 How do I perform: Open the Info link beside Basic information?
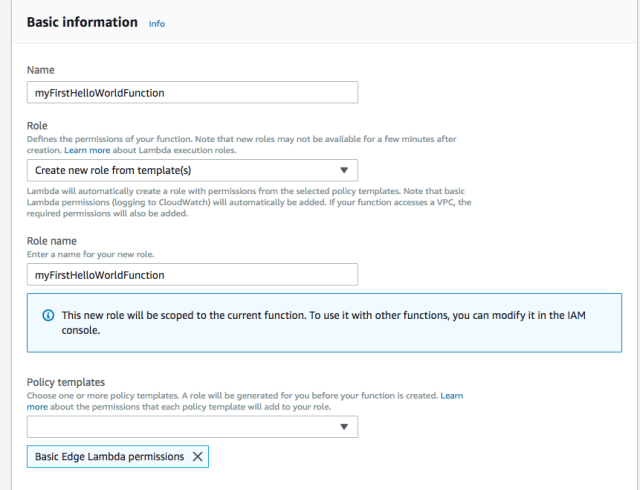coord(157,23)
